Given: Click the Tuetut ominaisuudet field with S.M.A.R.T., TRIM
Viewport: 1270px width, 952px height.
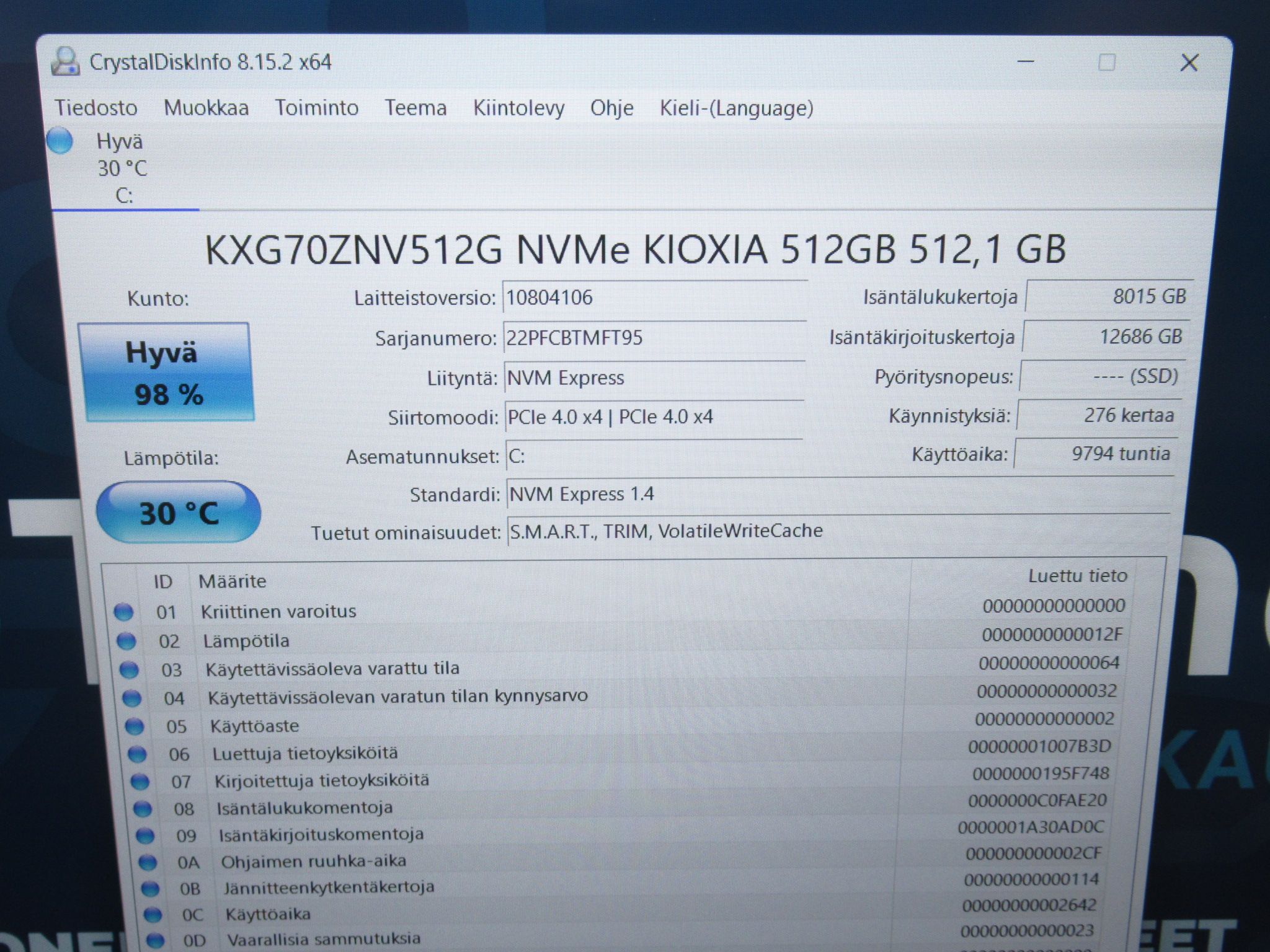Looking at the screenshot, I should 838,531.
